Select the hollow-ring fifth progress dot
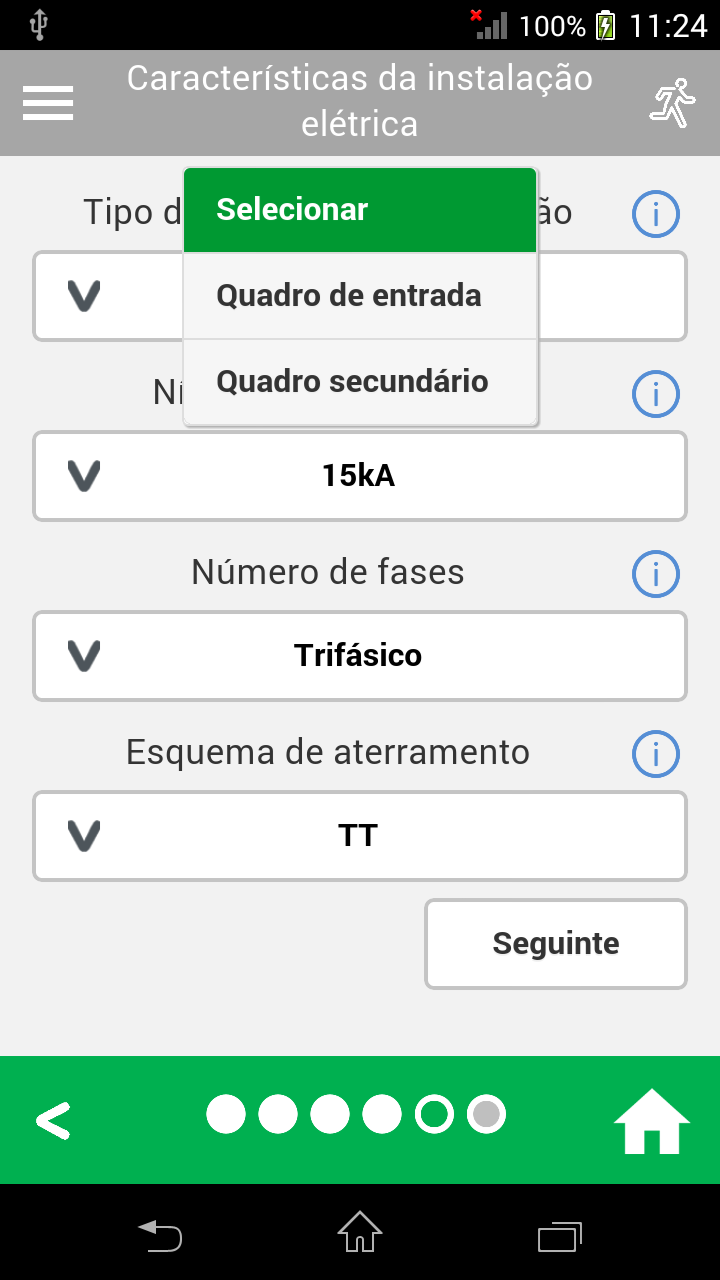The height and width of the screenshot is (1280, 720). tap(434, 1114)
